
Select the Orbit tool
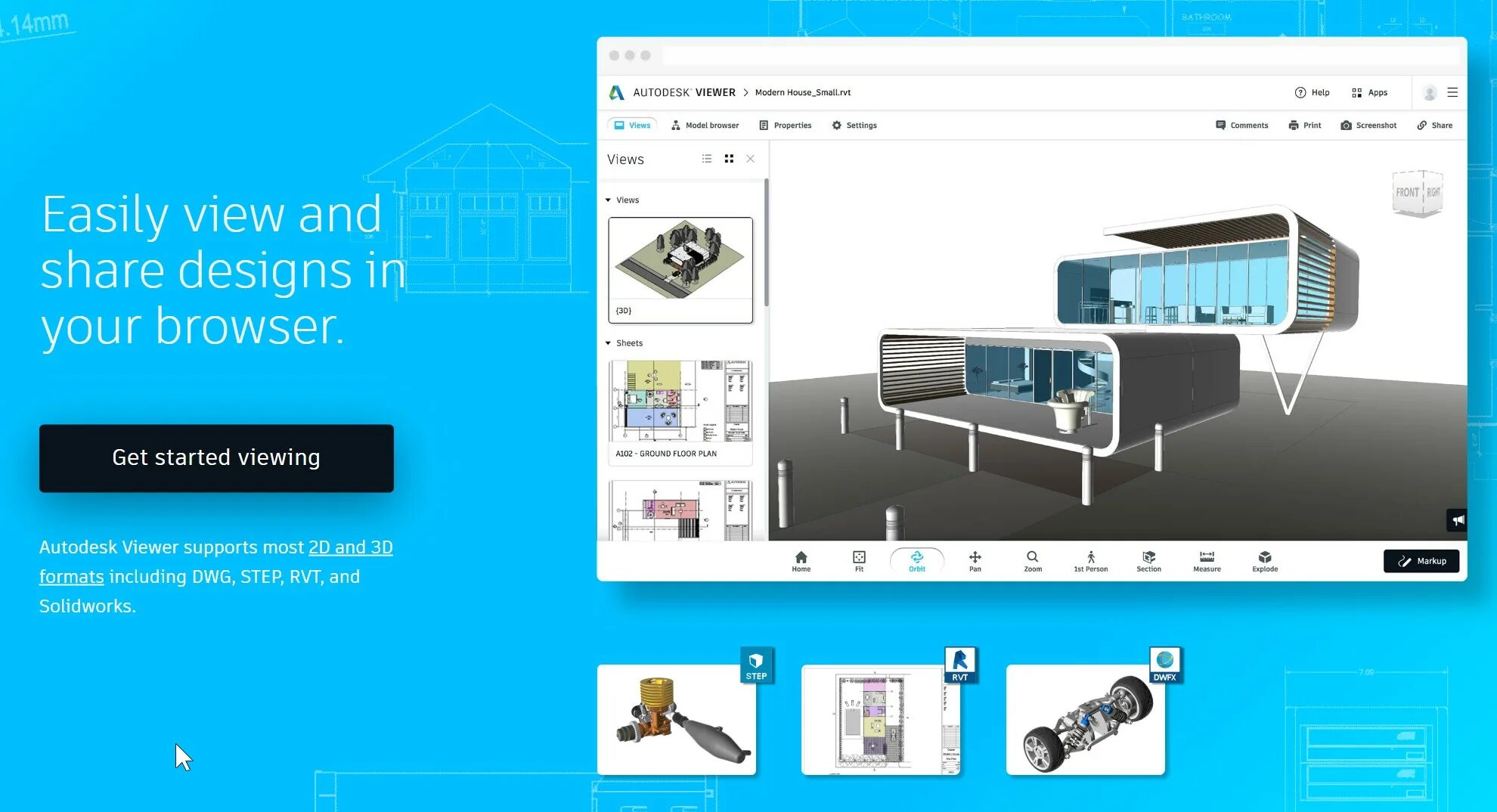(916, 559)
